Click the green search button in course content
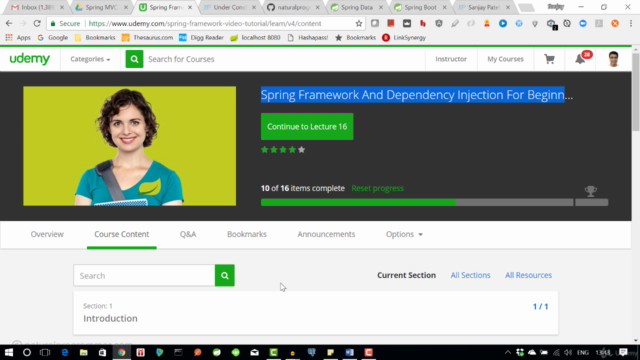640x360 pixels. (x=224, y=276)
